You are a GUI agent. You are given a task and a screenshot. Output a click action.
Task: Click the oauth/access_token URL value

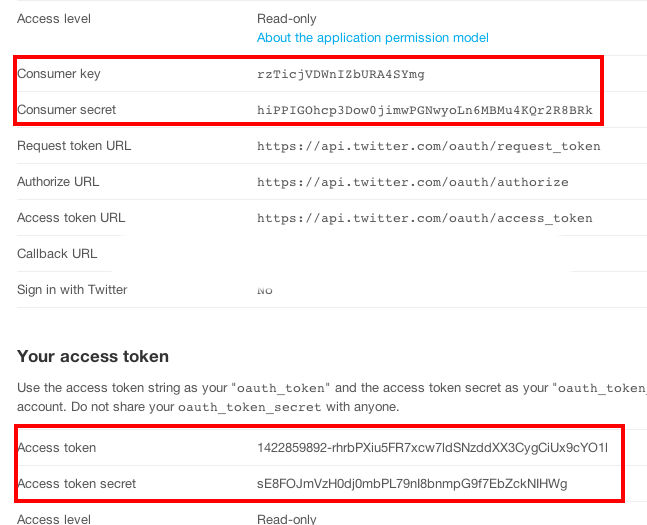[424, 218]
